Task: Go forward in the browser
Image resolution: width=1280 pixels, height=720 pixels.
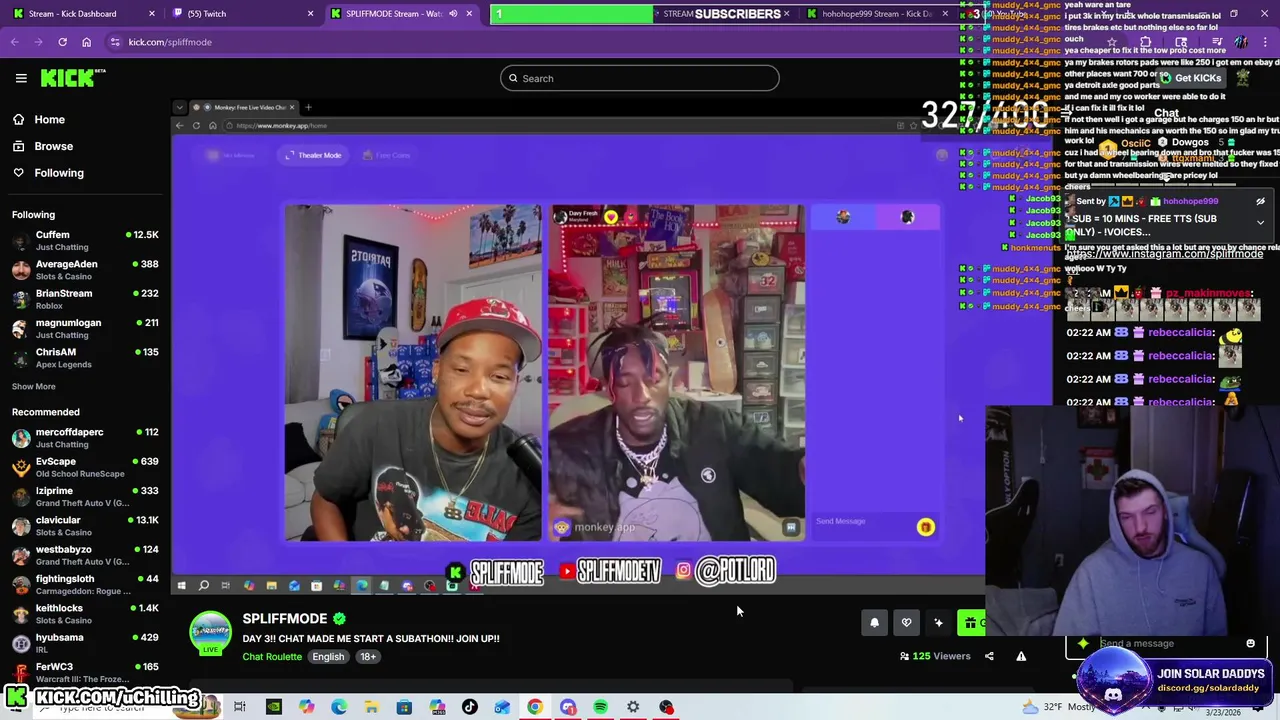Action: click(x=38, y=42)
